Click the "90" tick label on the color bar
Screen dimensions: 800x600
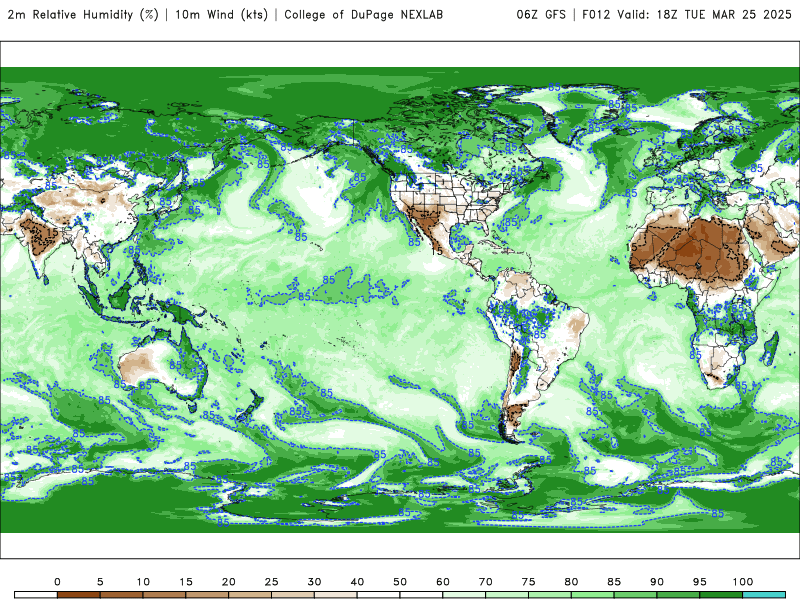click(x=657, y=582)
